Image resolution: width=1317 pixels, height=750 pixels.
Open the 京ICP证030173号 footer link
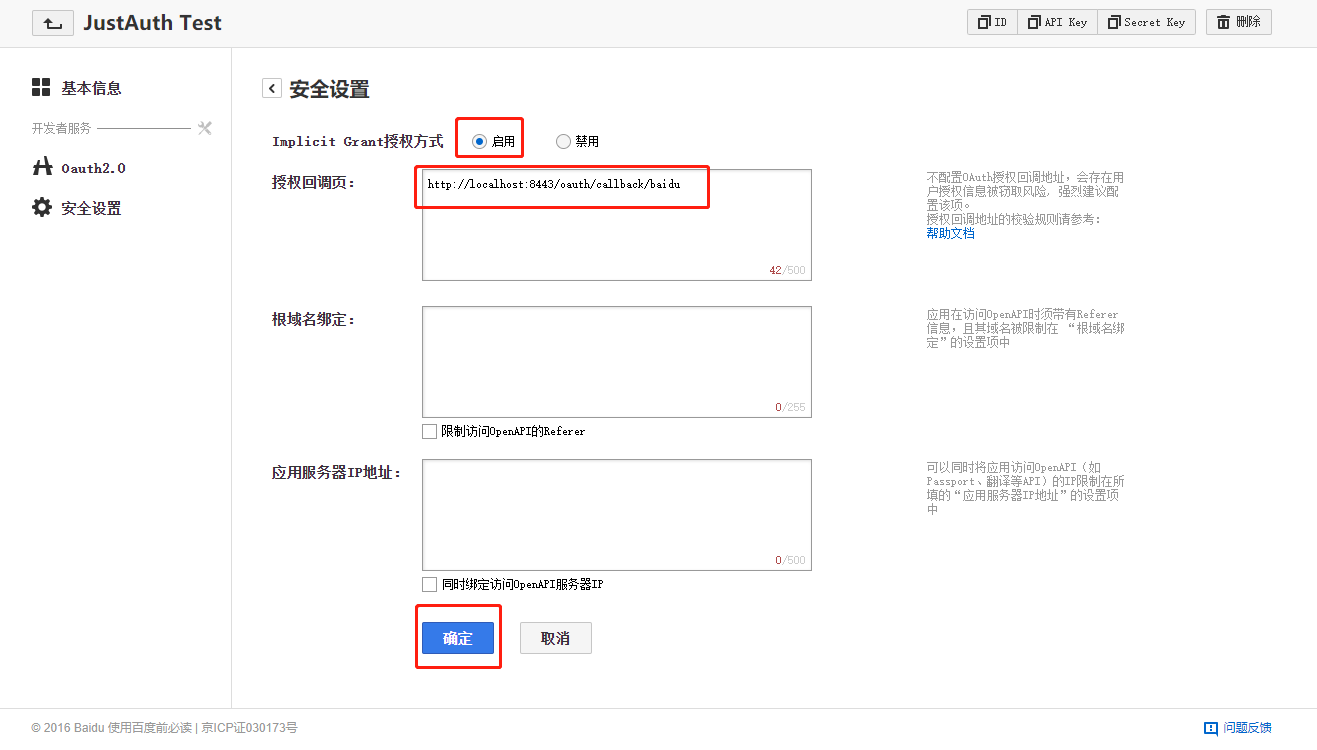click(x=249, y=728)
